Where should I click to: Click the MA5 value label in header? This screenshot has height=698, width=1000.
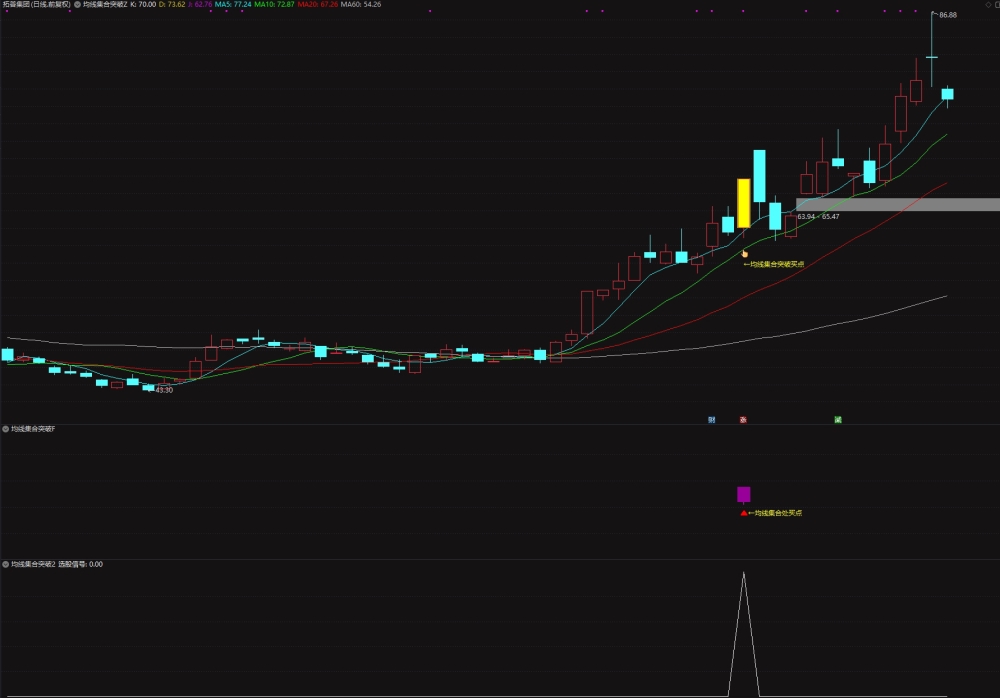tap(233, 4)
